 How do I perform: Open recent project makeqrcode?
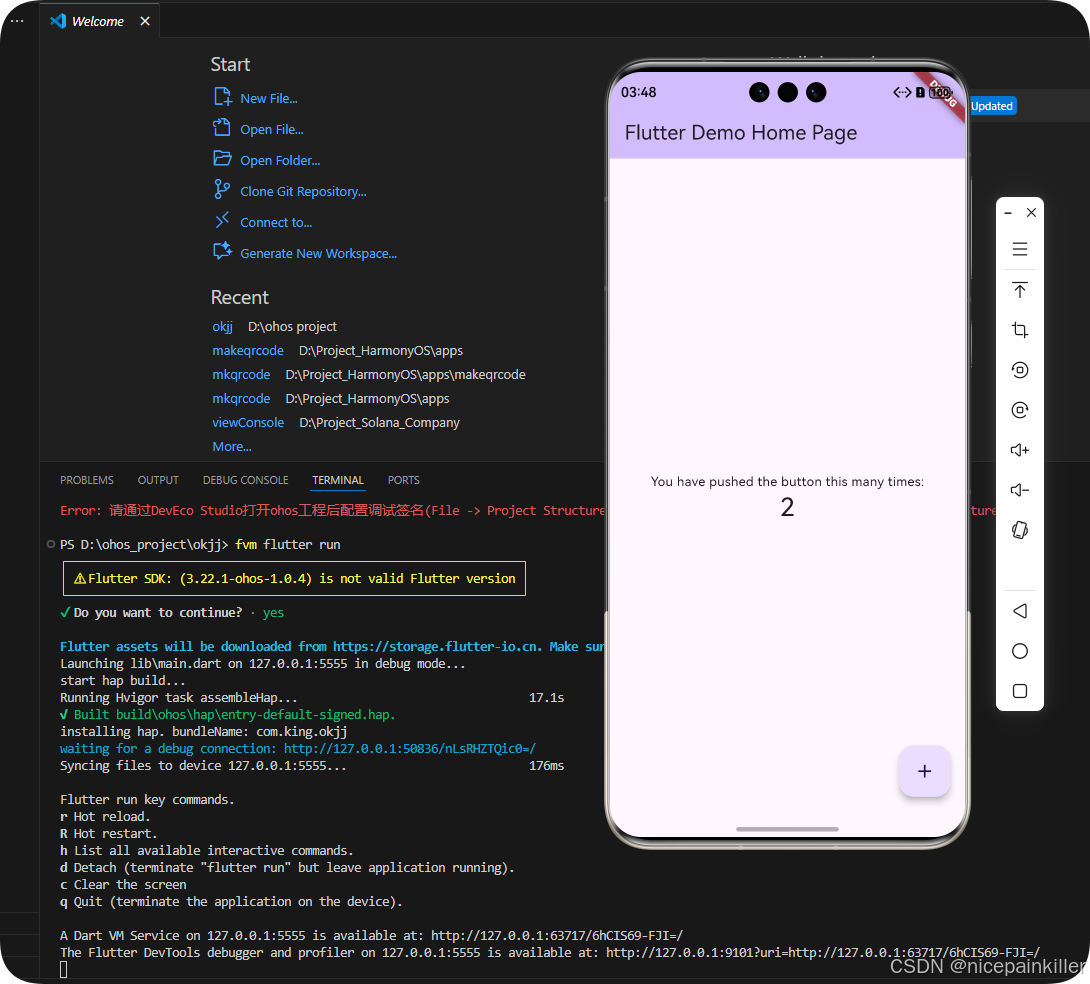(x=248, y=350)
